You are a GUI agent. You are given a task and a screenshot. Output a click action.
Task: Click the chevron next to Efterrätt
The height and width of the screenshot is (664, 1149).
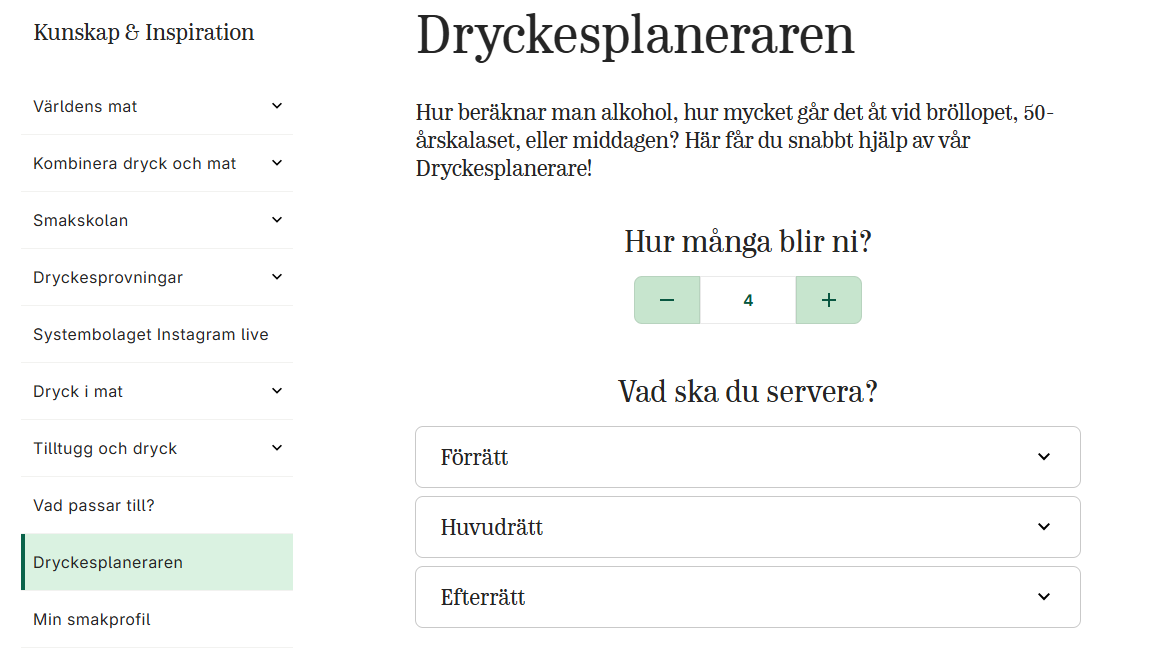tap(1044, 597)
